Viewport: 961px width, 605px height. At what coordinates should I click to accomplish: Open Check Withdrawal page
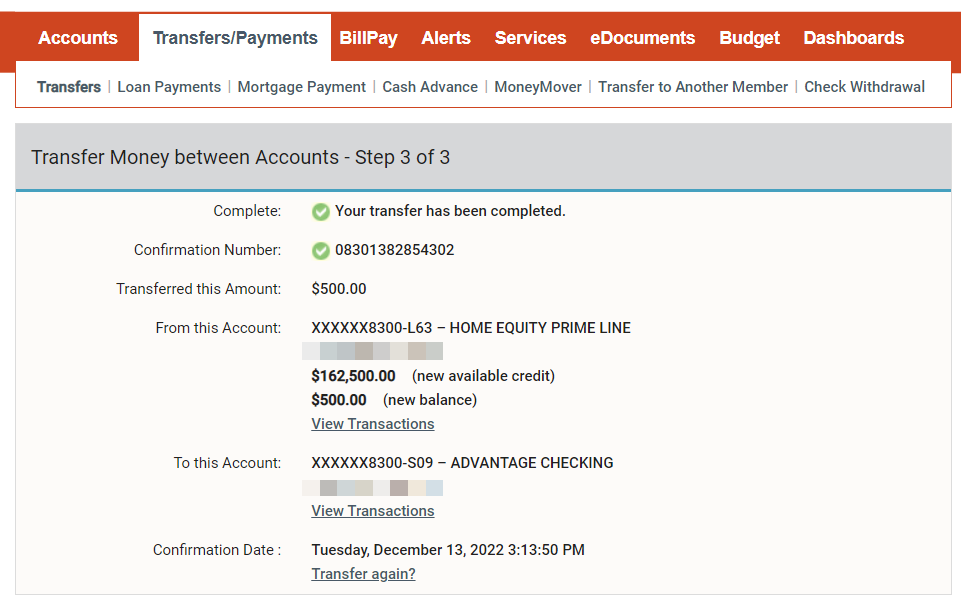coord(865,87)
